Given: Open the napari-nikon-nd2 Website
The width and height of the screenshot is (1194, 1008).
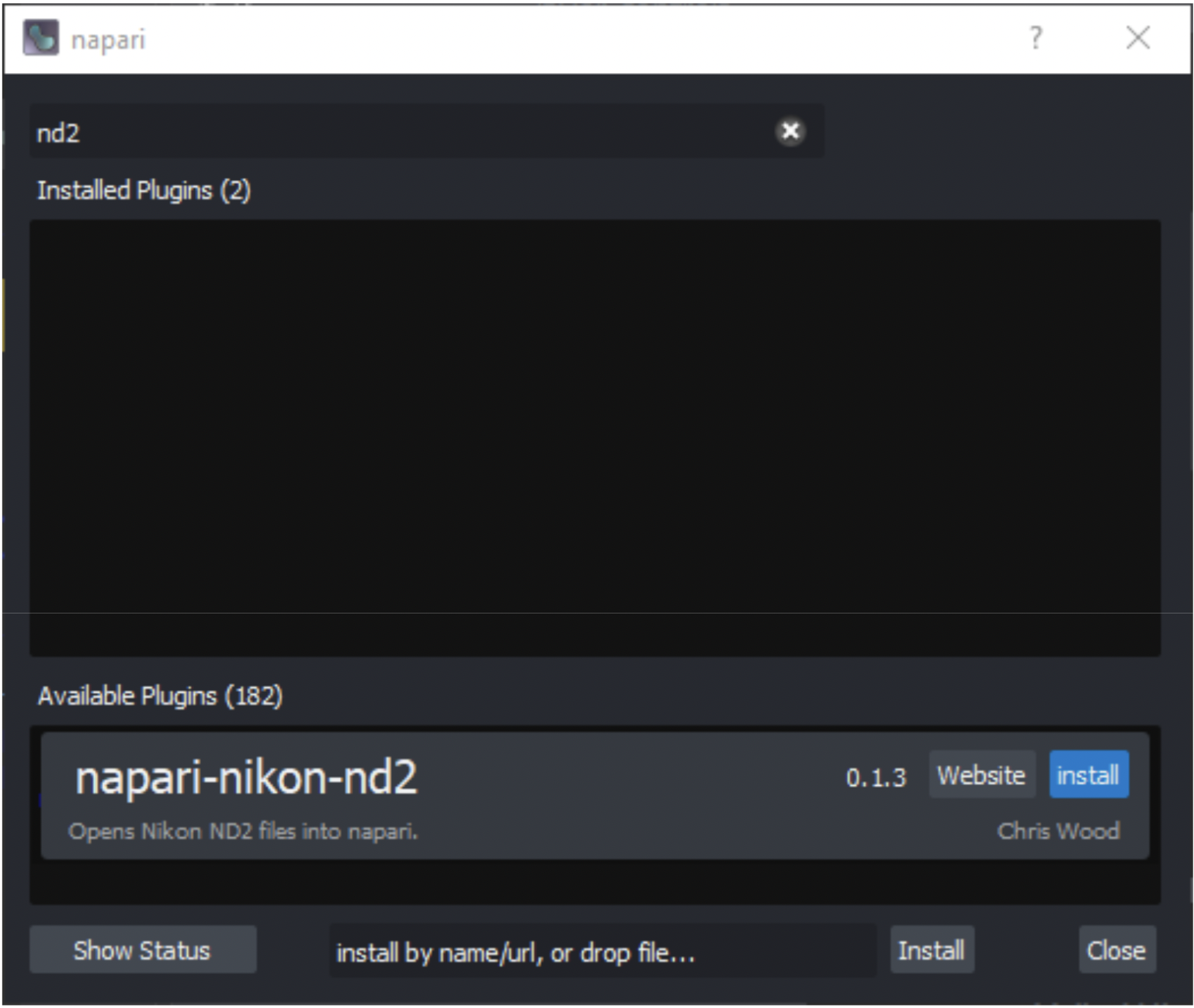Looking at the screenshot, I should [x=981, y=774].
